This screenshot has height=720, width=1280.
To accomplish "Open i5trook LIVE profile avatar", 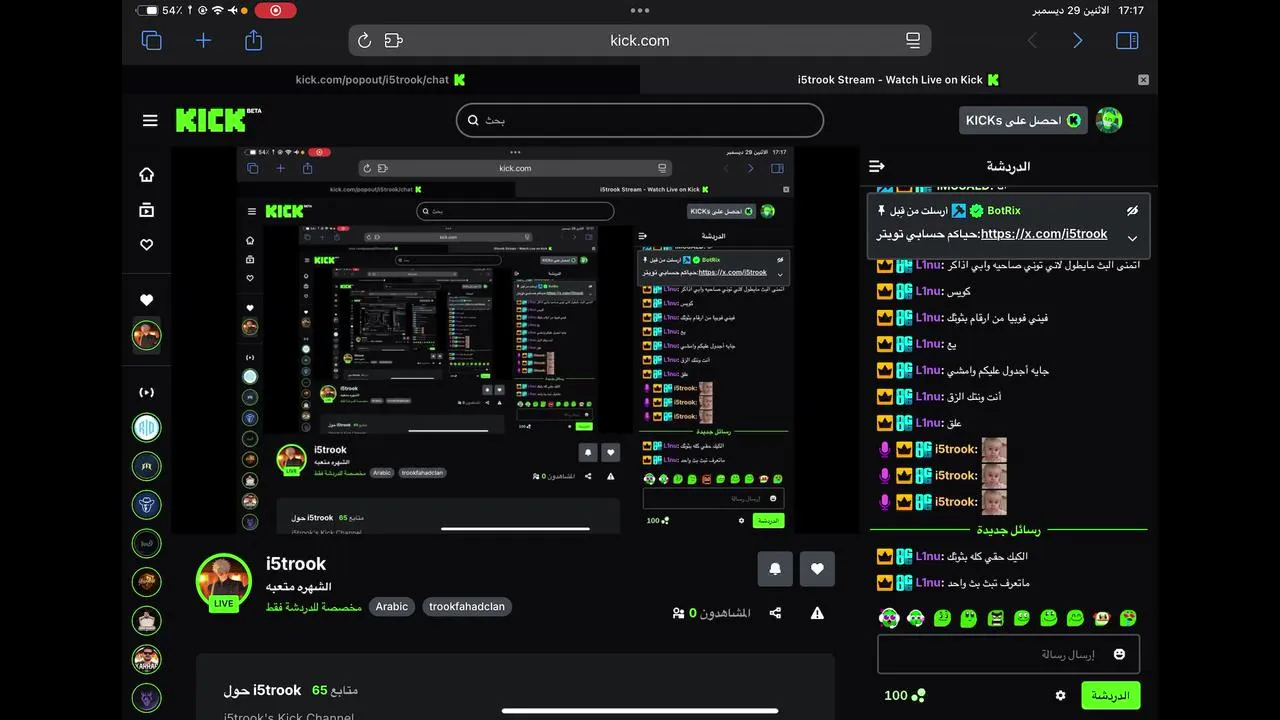I will click(x=224, y=582).
